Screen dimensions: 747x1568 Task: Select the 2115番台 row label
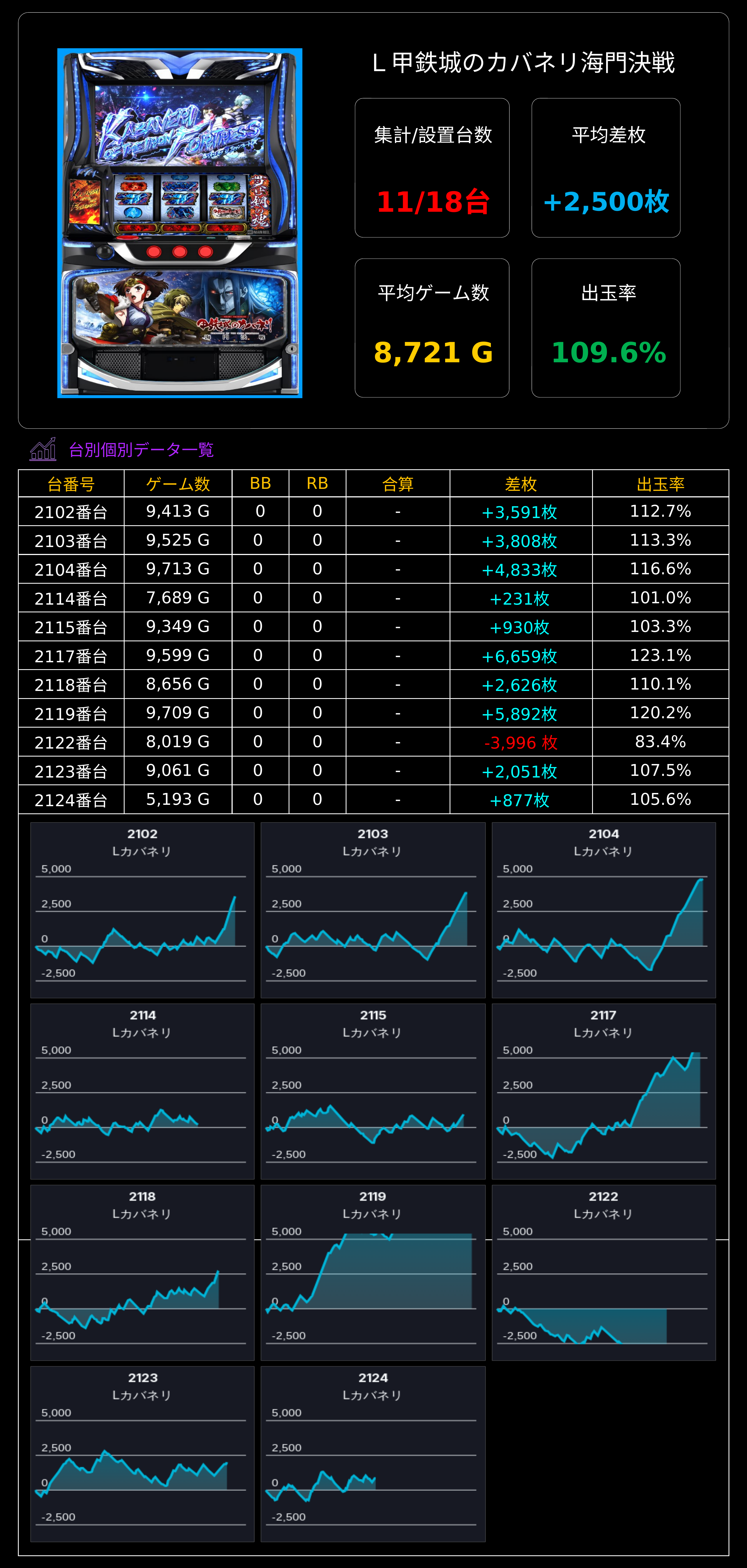(71, 627)
